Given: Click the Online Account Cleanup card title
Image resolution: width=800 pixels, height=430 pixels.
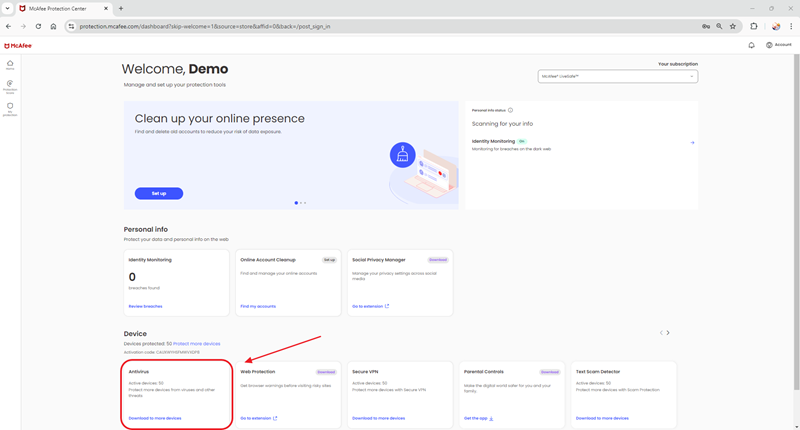Looking at the screenshot, I should (268, 260).
